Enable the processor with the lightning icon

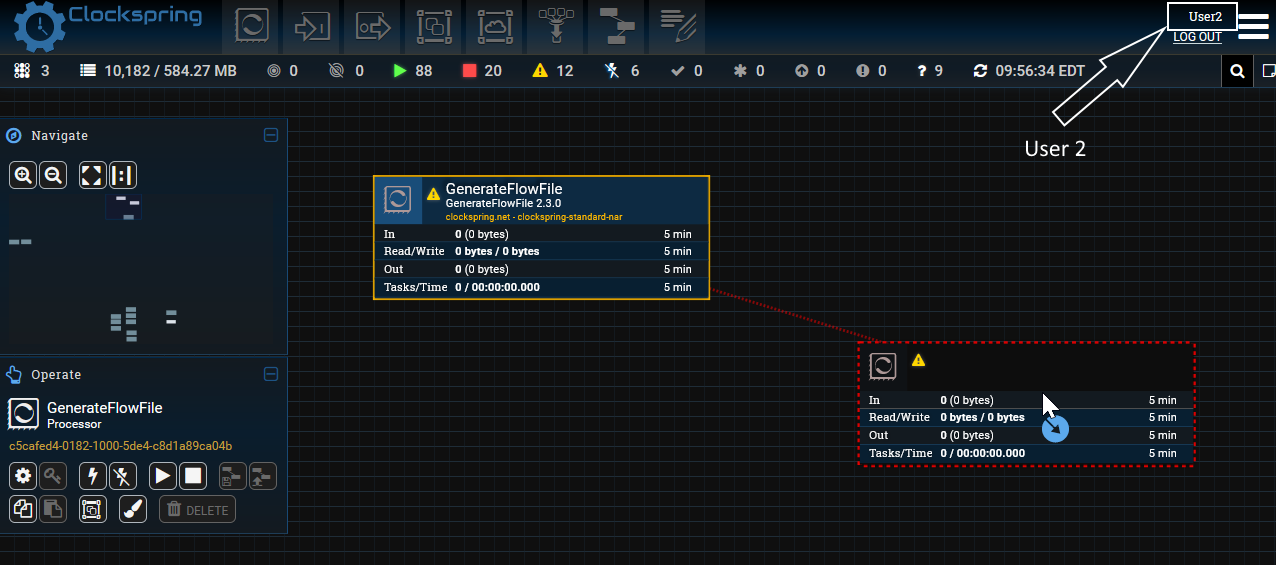[93, 476]
